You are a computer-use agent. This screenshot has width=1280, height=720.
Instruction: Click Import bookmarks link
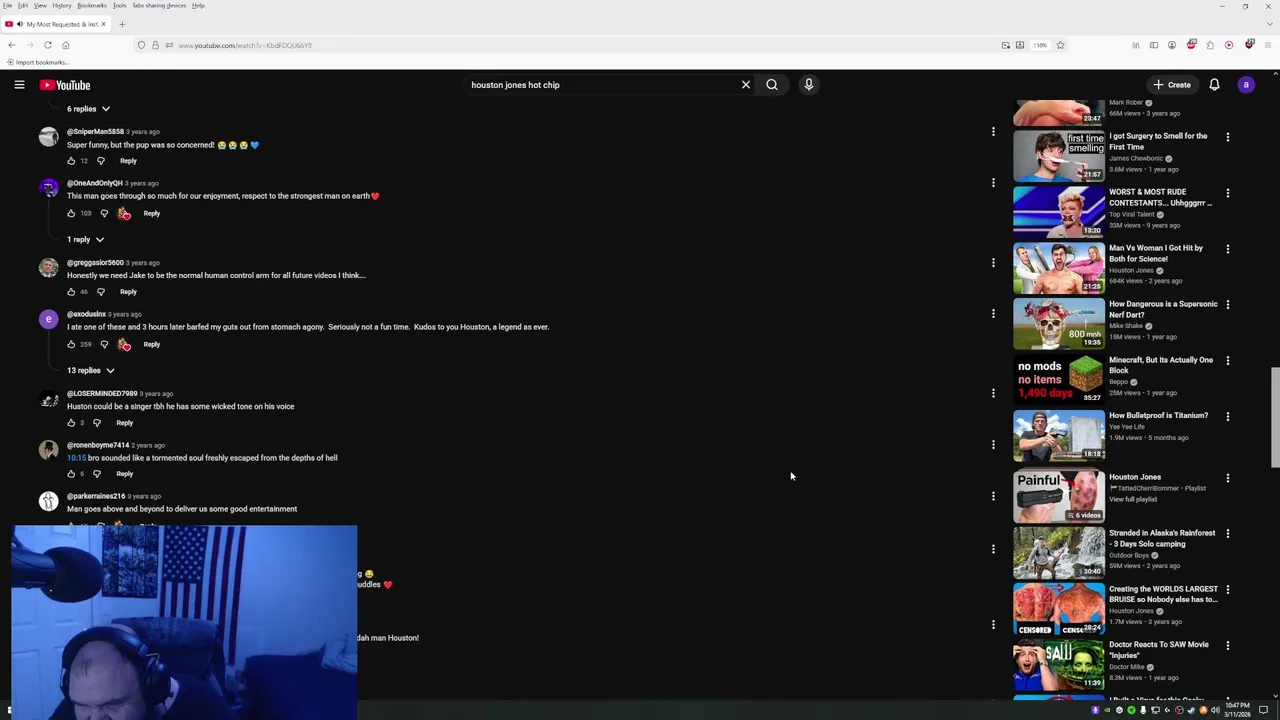pyautogui.click(x=38, y=63)
